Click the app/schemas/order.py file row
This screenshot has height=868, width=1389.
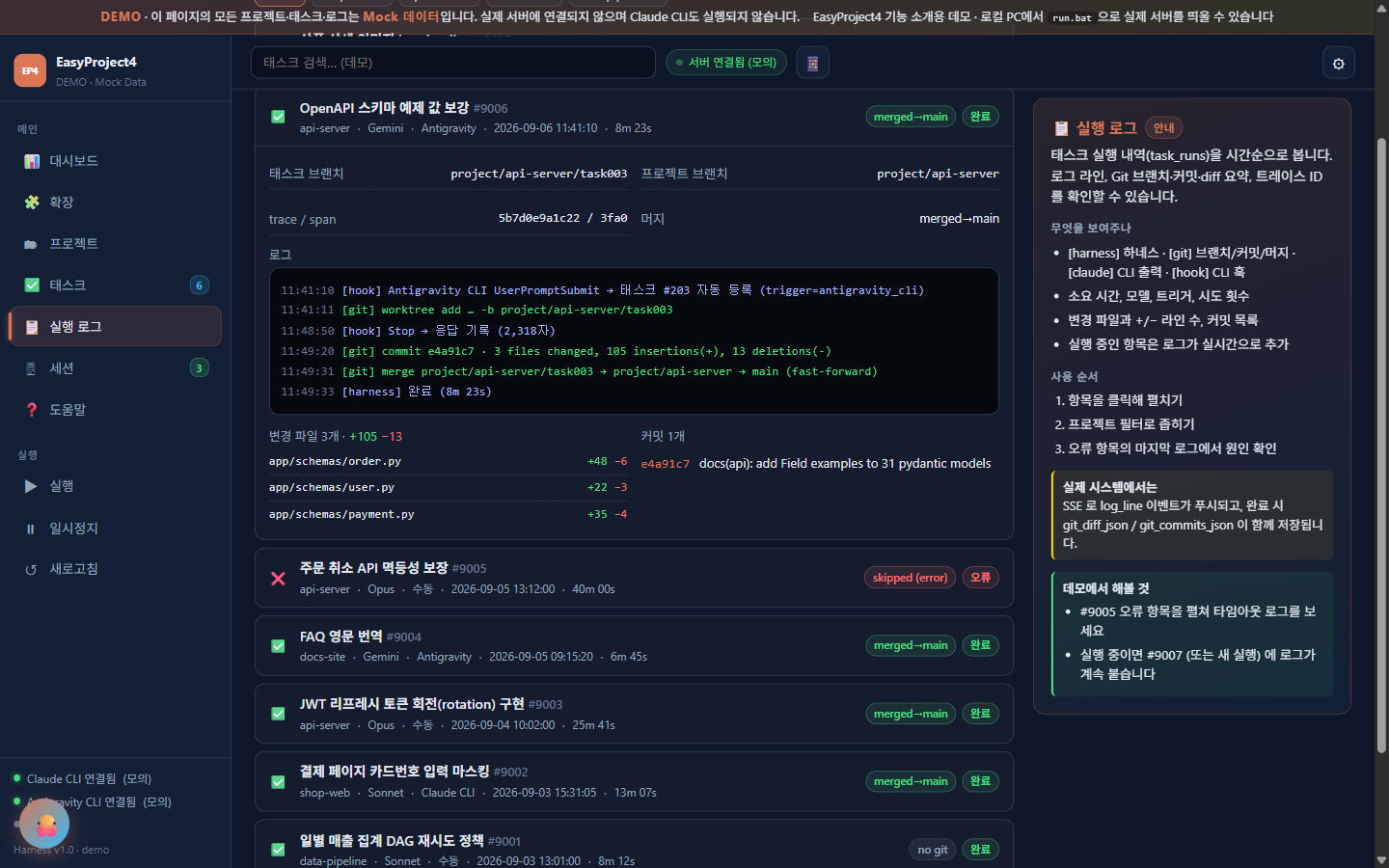point(449,461)
